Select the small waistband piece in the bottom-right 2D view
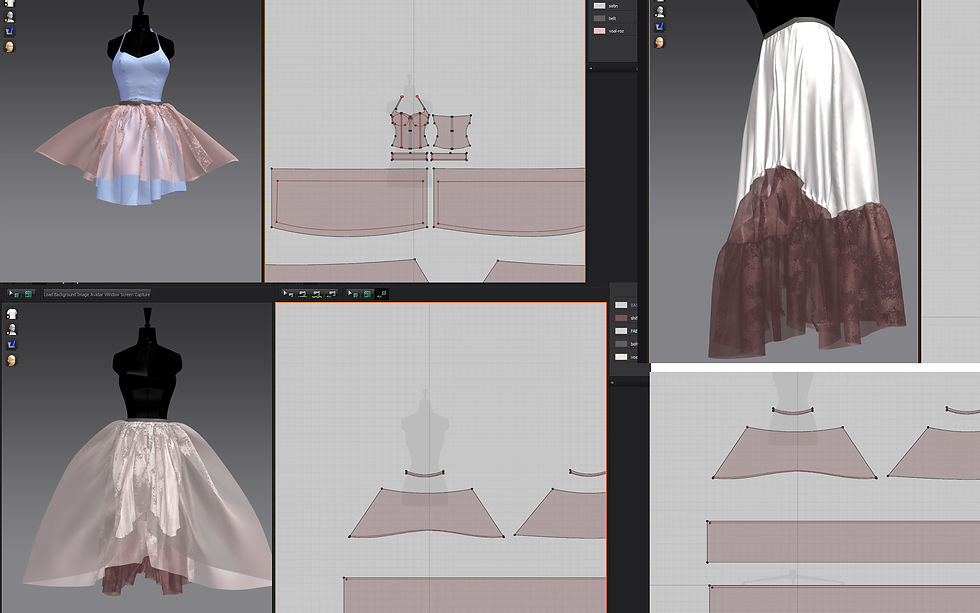This screenshot has width=980, height=613. coord(793,411)
